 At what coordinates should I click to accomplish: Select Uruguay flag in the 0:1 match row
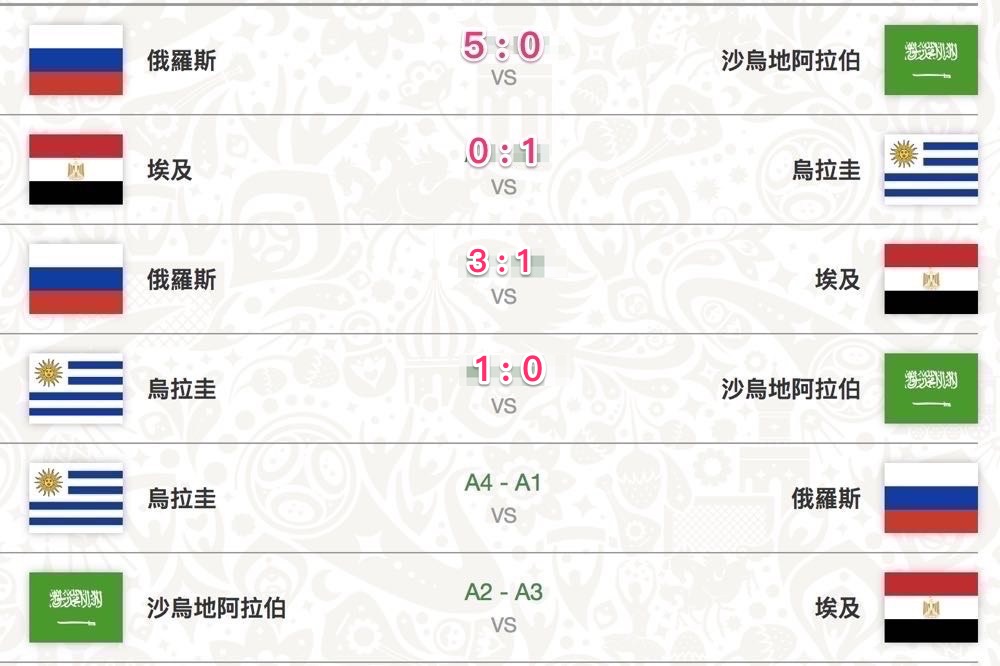[930, 169]
